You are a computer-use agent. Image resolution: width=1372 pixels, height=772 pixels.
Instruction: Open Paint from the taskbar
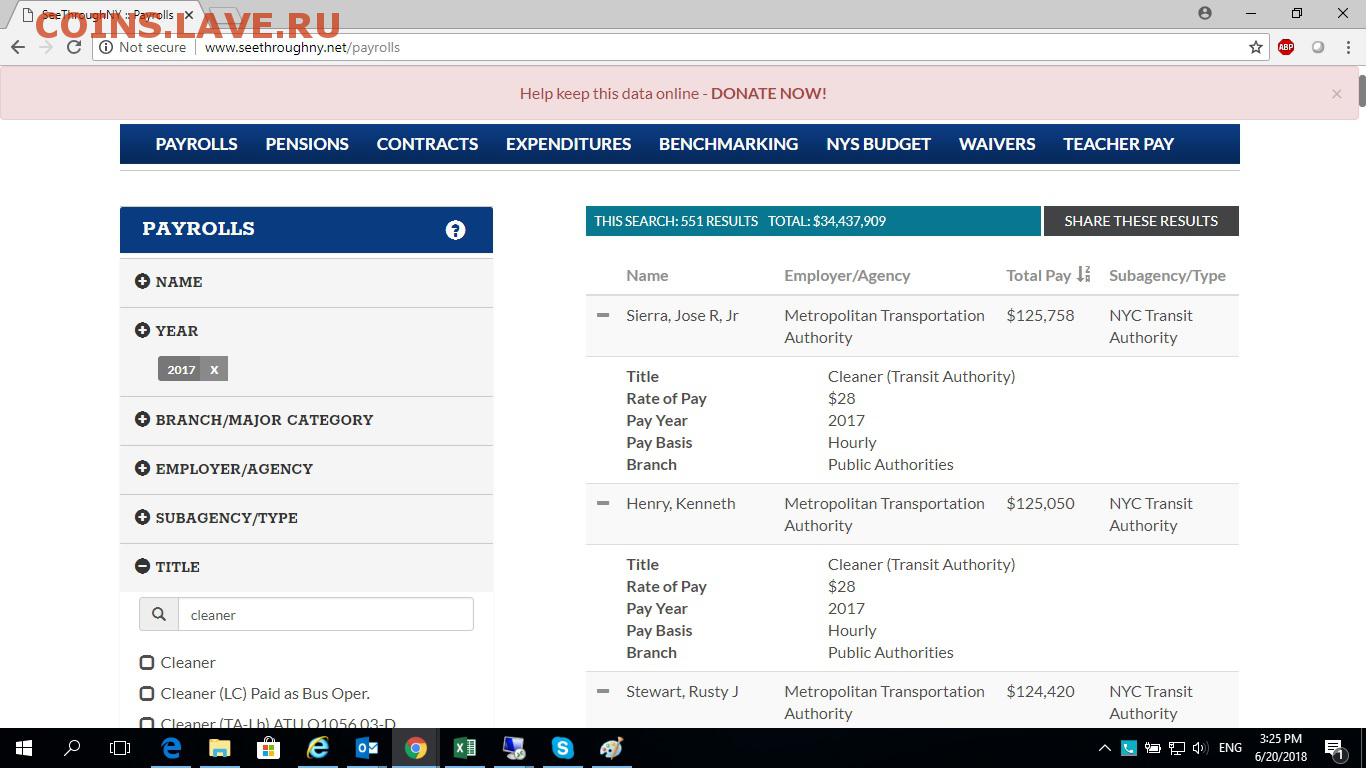(x=611, y=747)
